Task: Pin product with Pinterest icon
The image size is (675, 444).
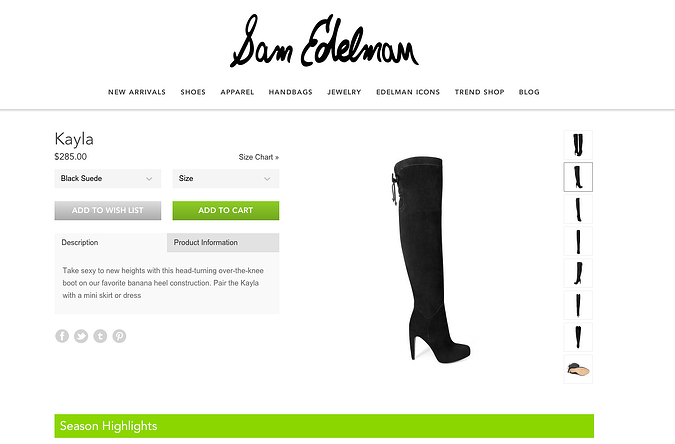Action: tap(119, 336)
